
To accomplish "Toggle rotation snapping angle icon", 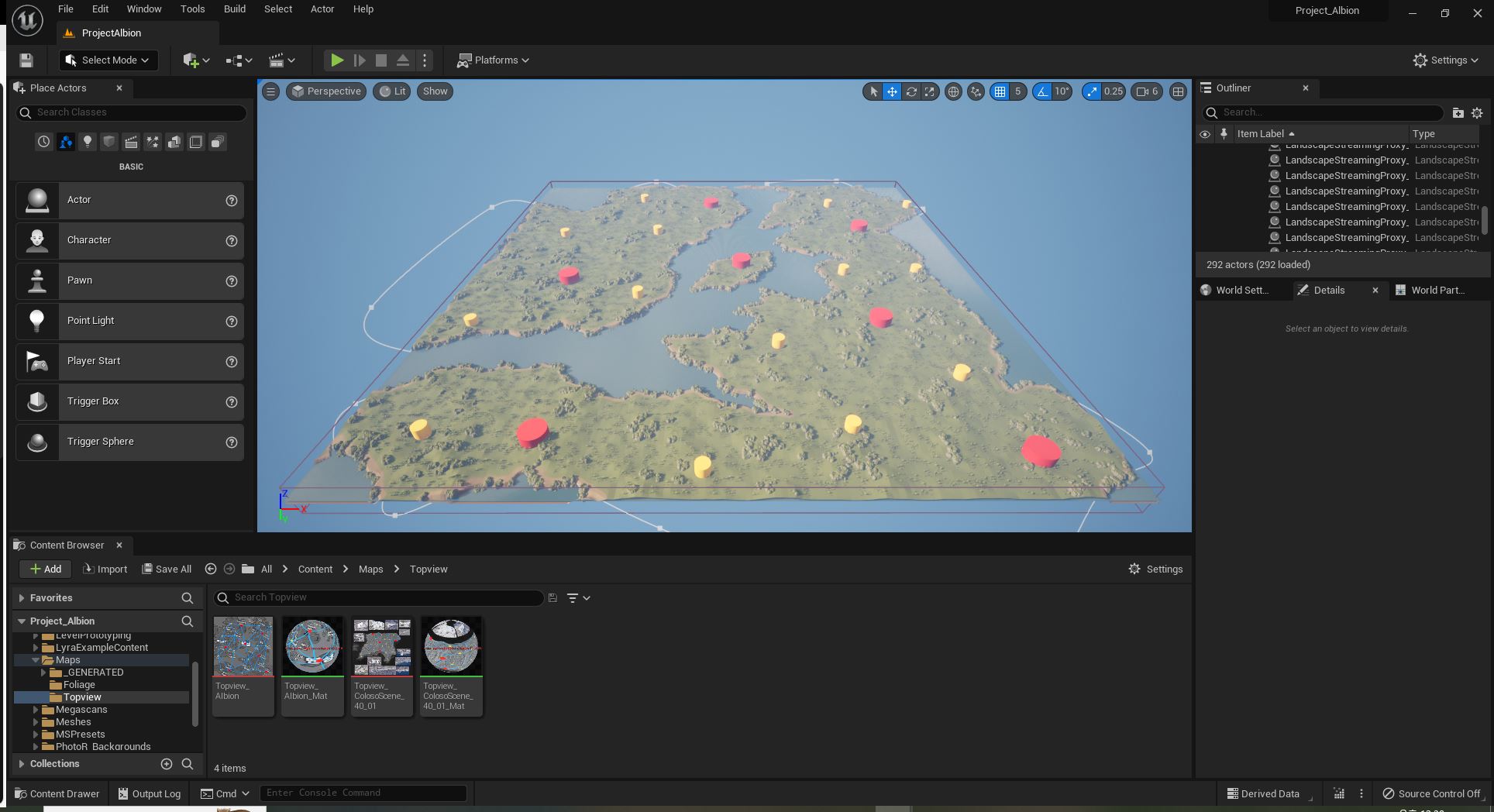I will [x=1042, y=91].
